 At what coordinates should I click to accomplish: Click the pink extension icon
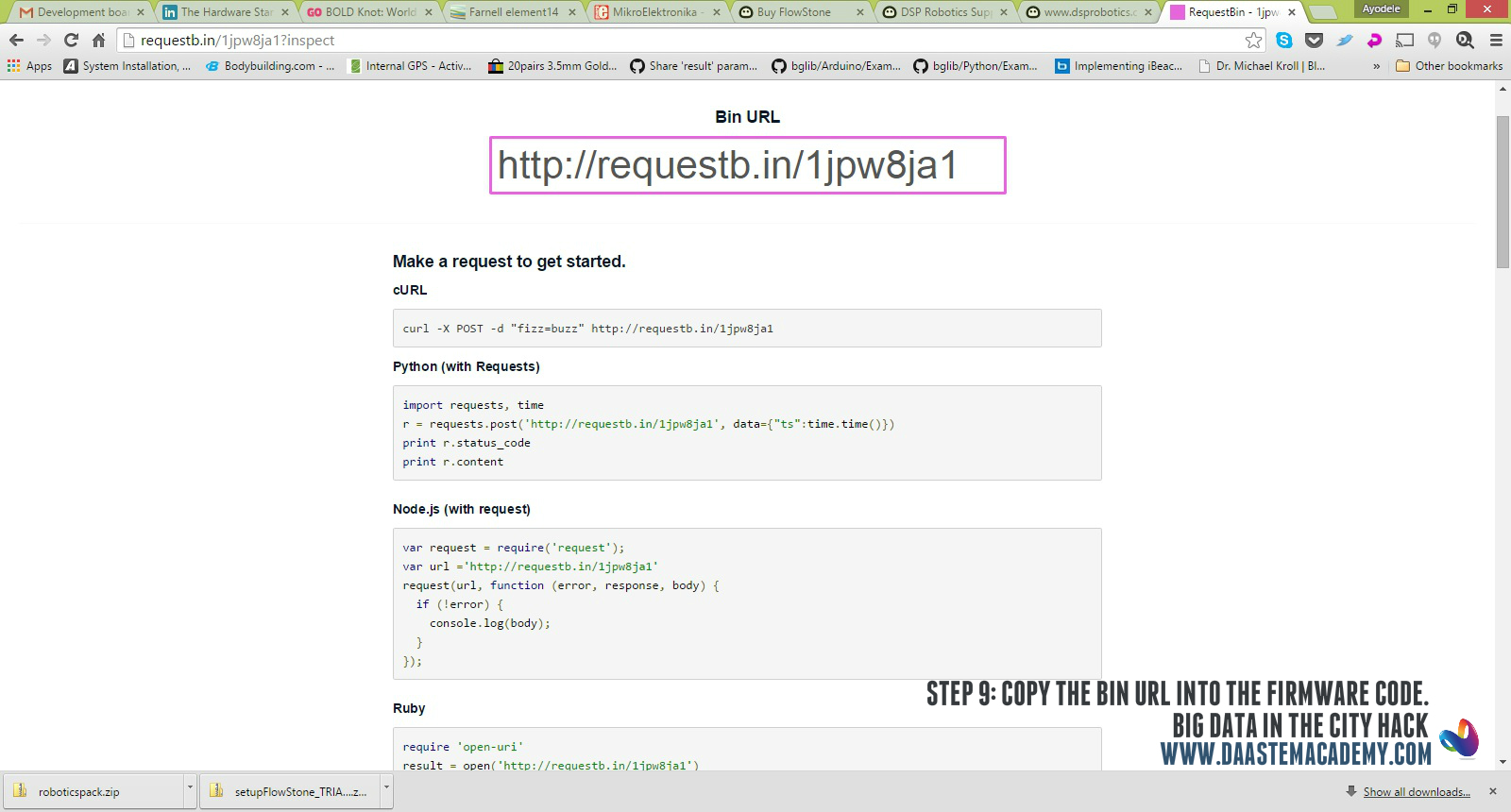click(x=1374, y=41)
